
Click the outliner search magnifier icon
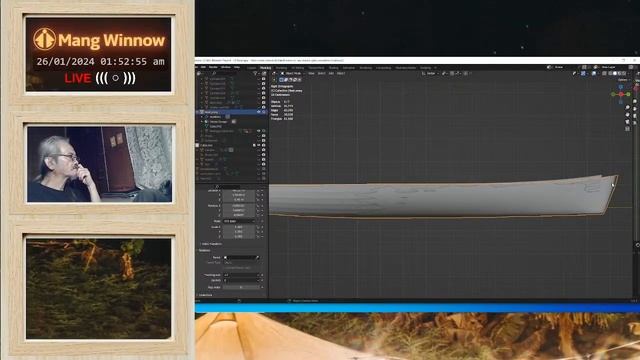[213, 73]
